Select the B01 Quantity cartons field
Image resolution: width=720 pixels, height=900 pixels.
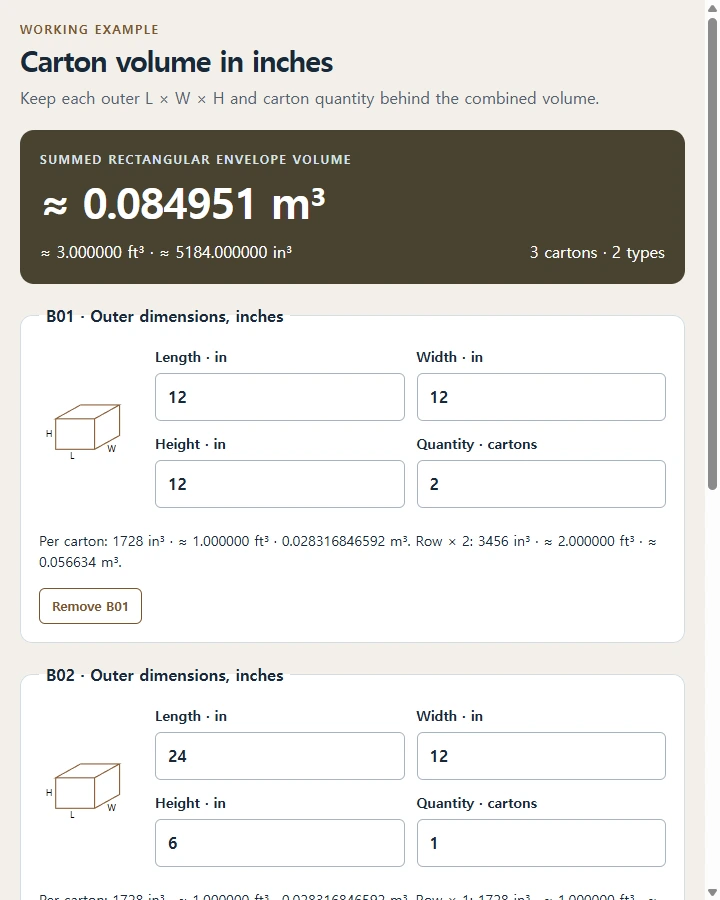pos(541,484)
